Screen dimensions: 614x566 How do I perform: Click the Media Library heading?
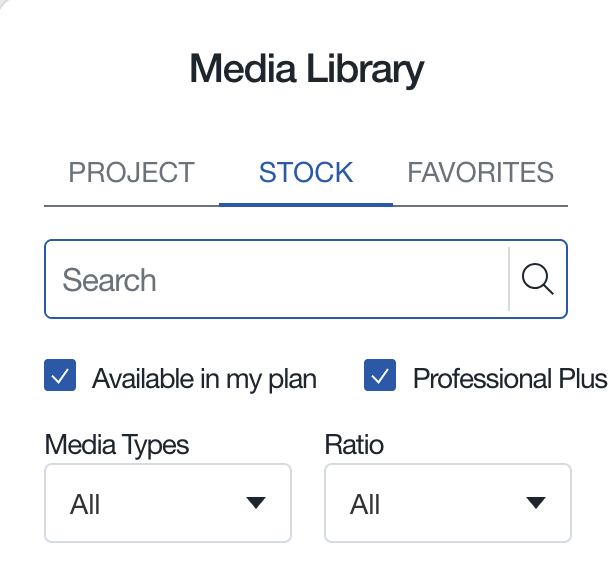(307, 70)
